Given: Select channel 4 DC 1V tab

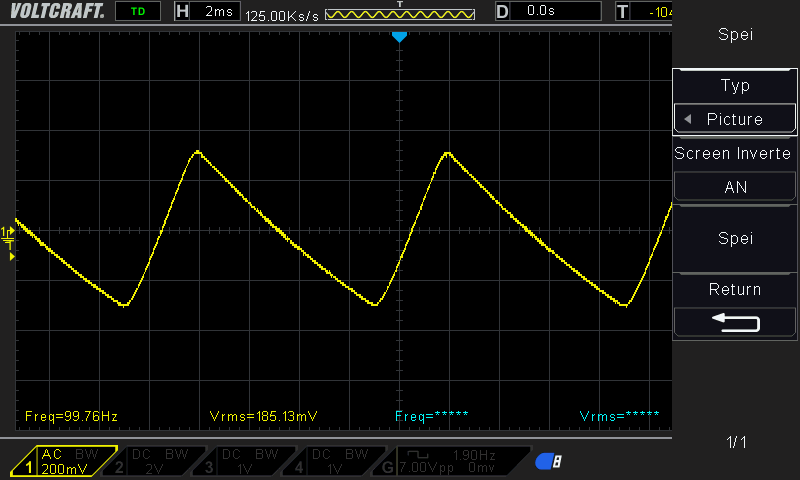Looking at the screenshot, I should point(335,461).
